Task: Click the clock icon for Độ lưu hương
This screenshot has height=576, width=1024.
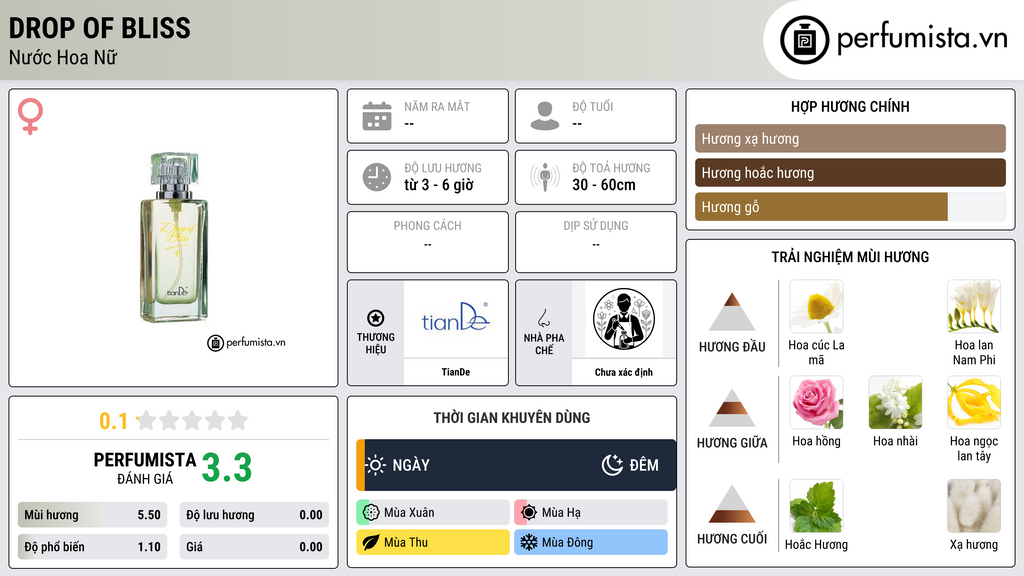Action: [377, 177]
